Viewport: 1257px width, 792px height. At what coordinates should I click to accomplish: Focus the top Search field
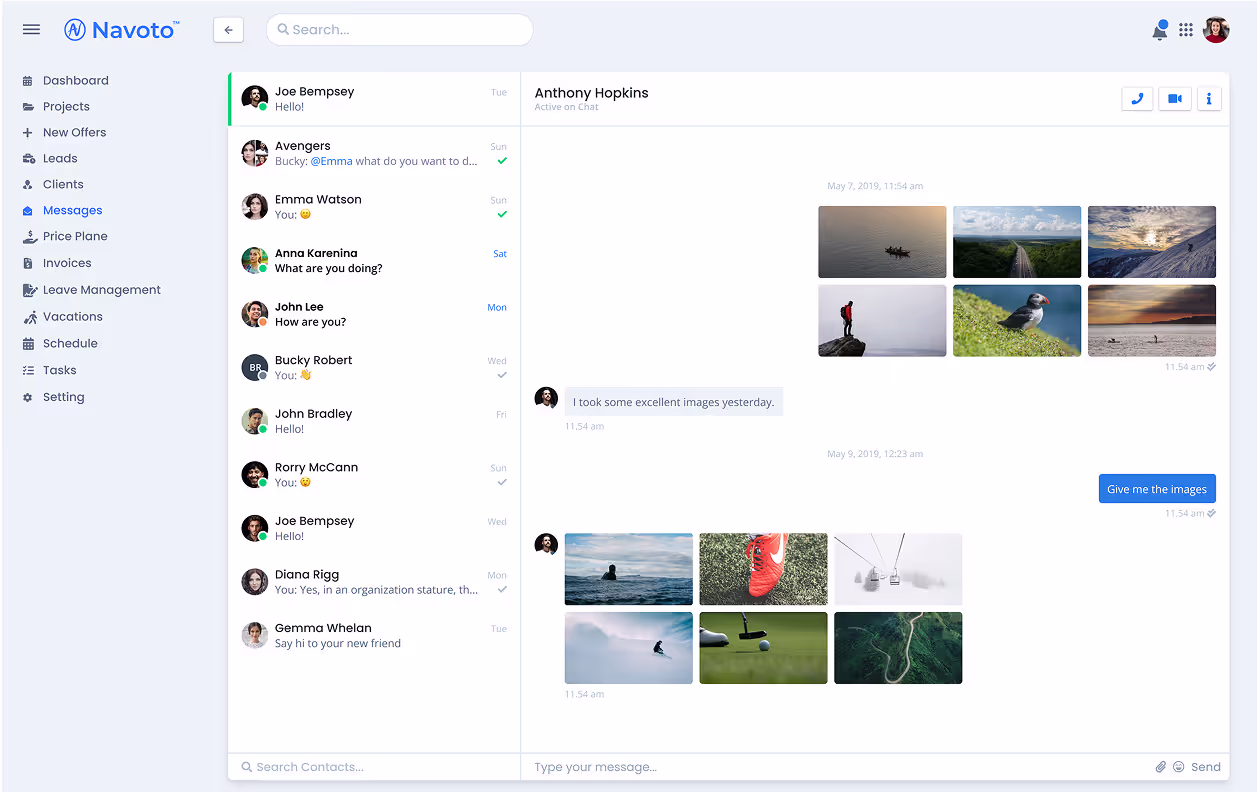399,30
